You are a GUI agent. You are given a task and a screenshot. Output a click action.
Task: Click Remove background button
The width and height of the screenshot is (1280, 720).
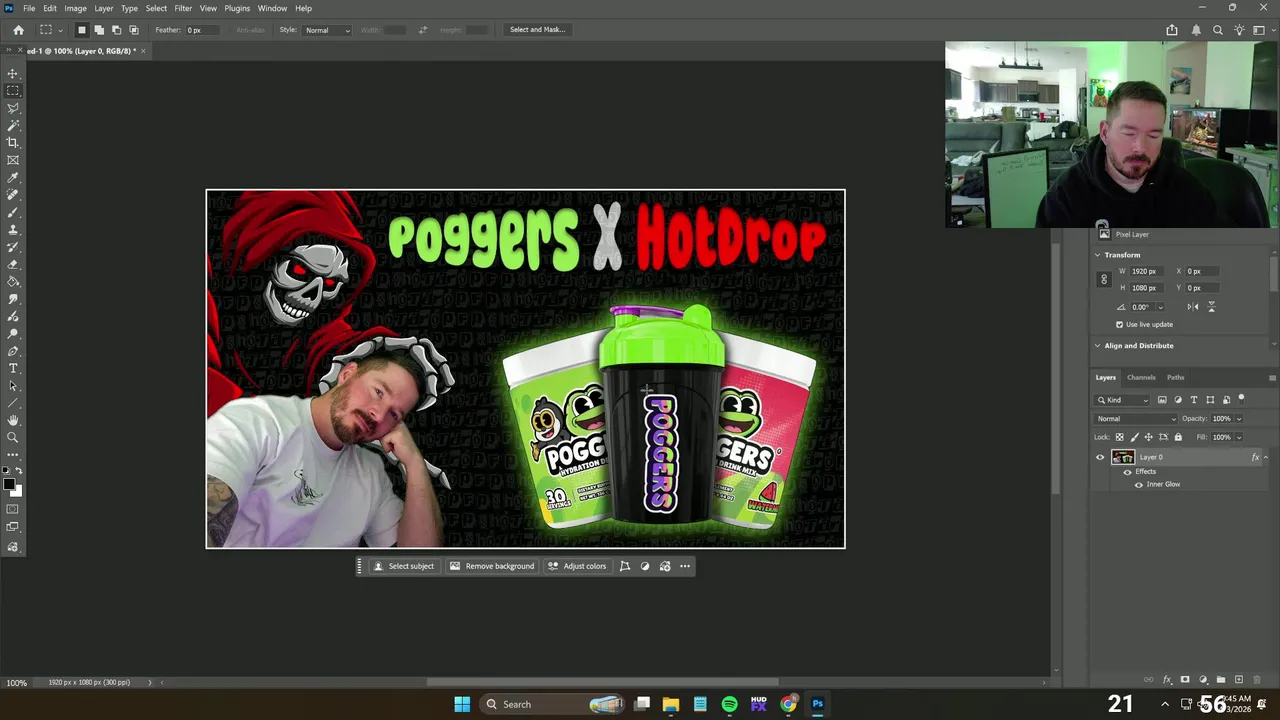coord(492,566)
